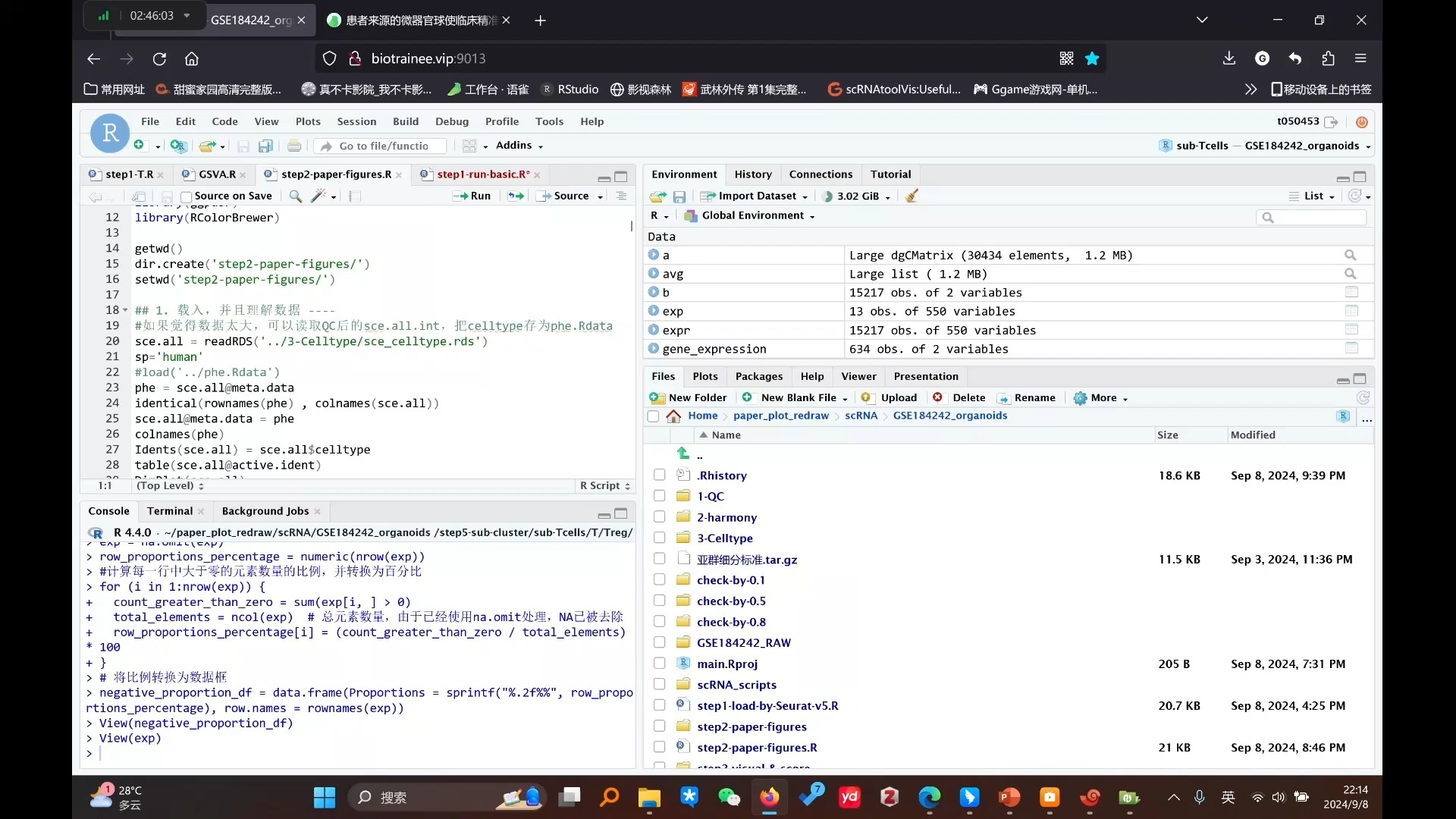
Task: Click the 3-Celltype folder in file browser
Action: click(725, 538)
